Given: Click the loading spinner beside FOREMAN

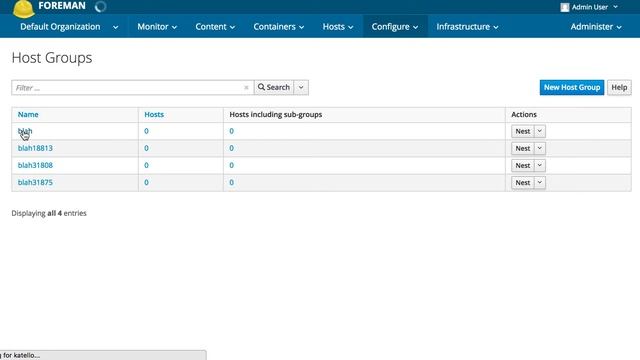Looking at the screenshot, I should (x=100, y=7).
